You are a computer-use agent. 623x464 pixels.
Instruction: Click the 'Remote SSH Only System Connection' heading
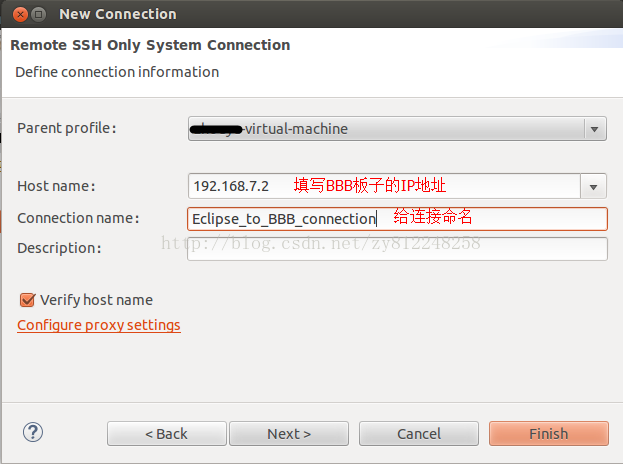click(x=150, y=45)
